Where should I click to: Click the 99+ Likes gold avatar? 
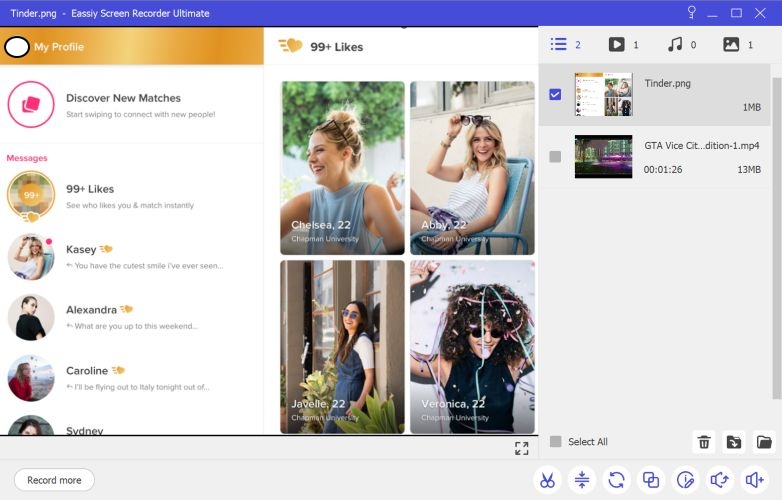click(31, 195)
